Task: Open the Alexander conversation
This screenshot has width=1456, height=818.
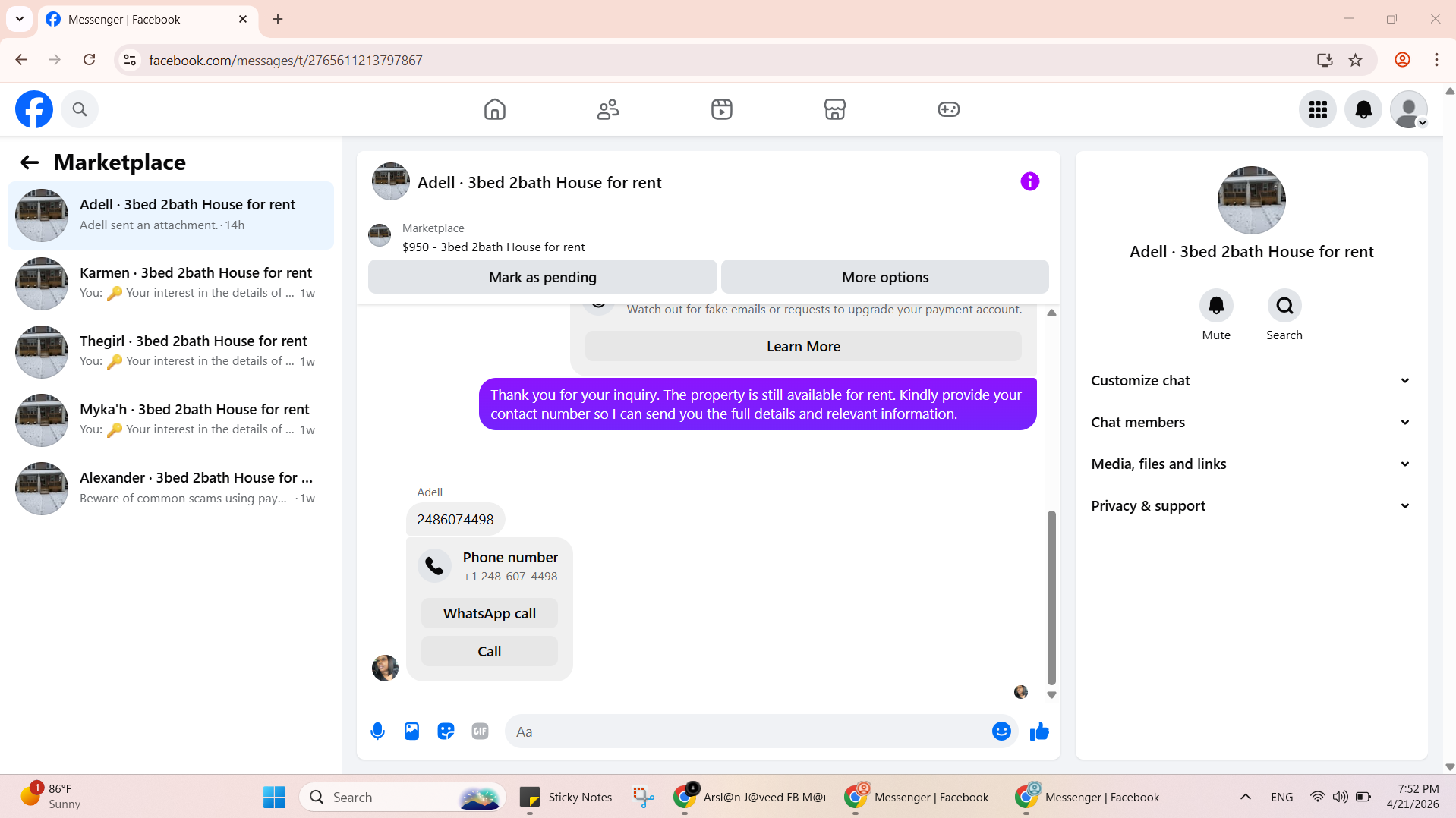Action: coord(171,489)
